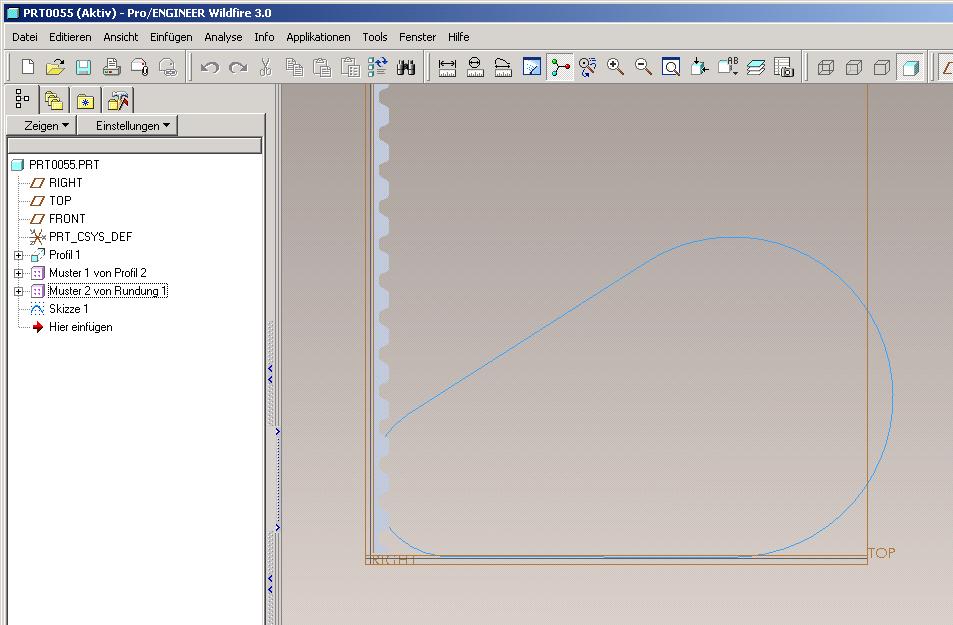Open the saved view list icon
Viewport: 953px width, 625px height.
pos(728,67)
